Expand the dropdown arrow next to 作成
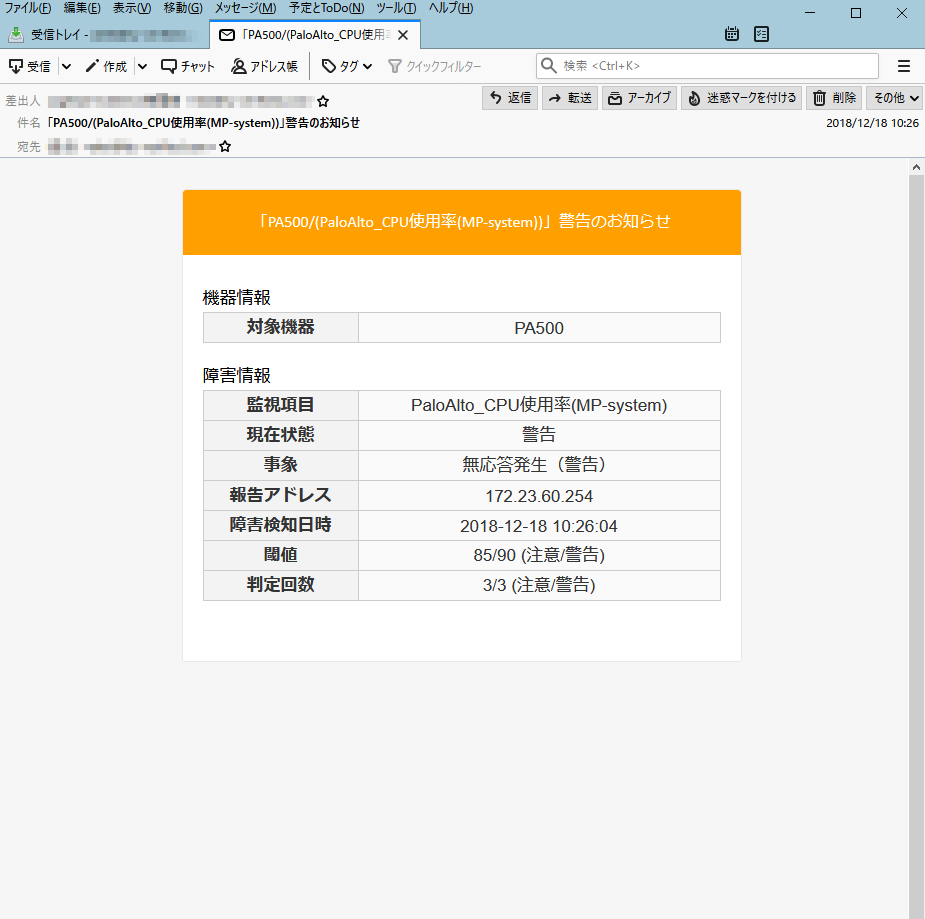This screenshot has height=919, width=925. click(142, 66)
